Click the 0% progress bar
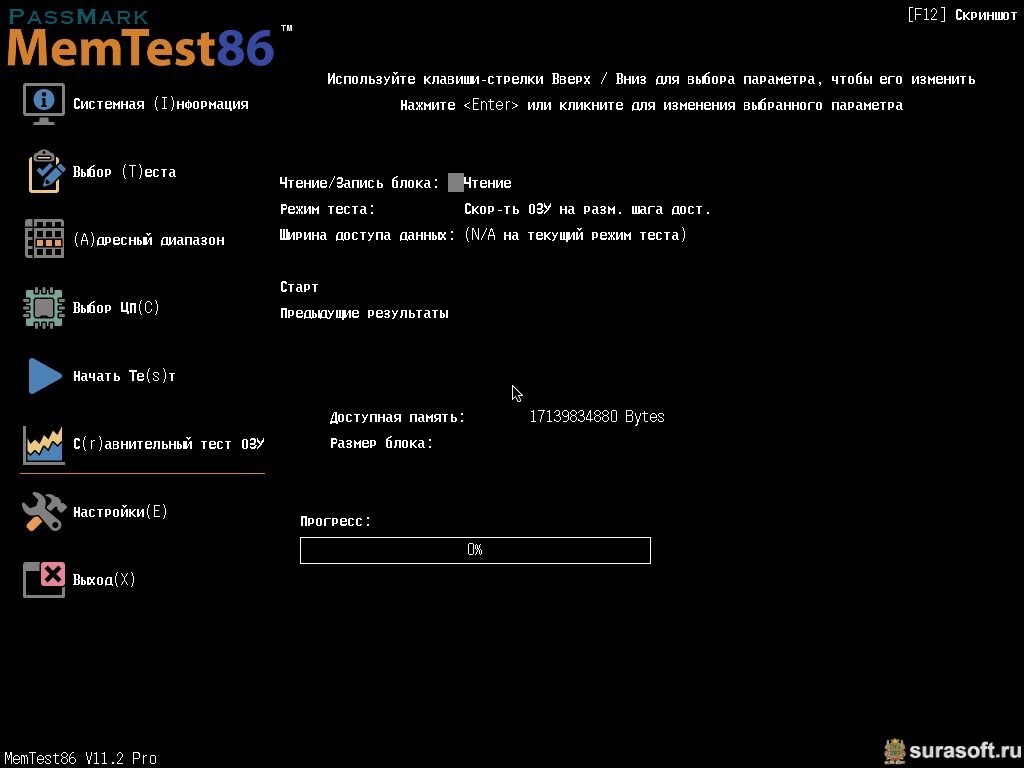Viewport: 1024px width, 768px height. [x=475, y=551]
